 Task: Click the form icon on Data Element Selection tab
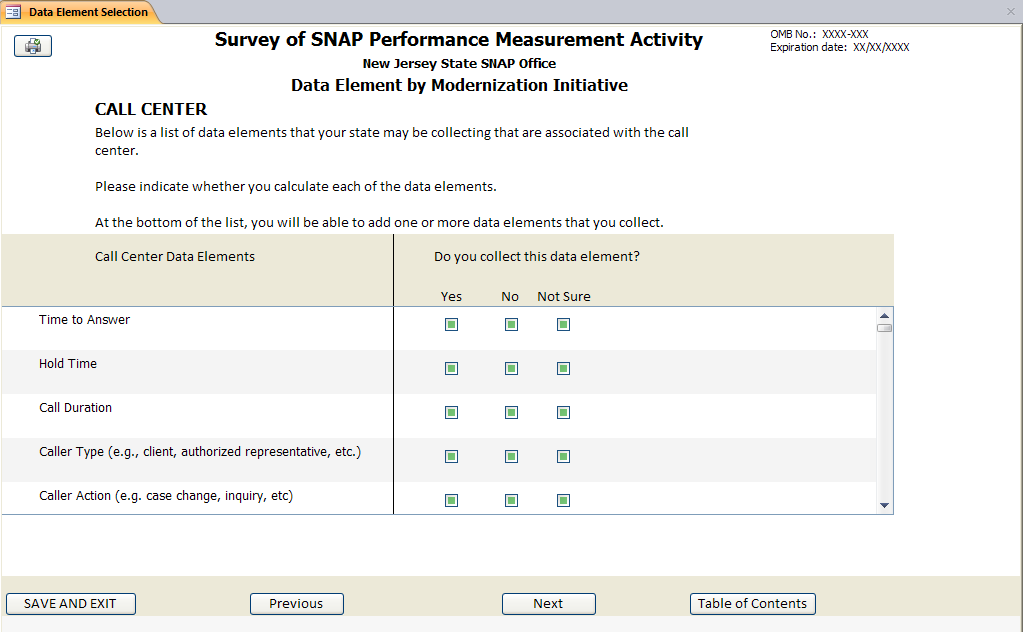coord(14,12)
